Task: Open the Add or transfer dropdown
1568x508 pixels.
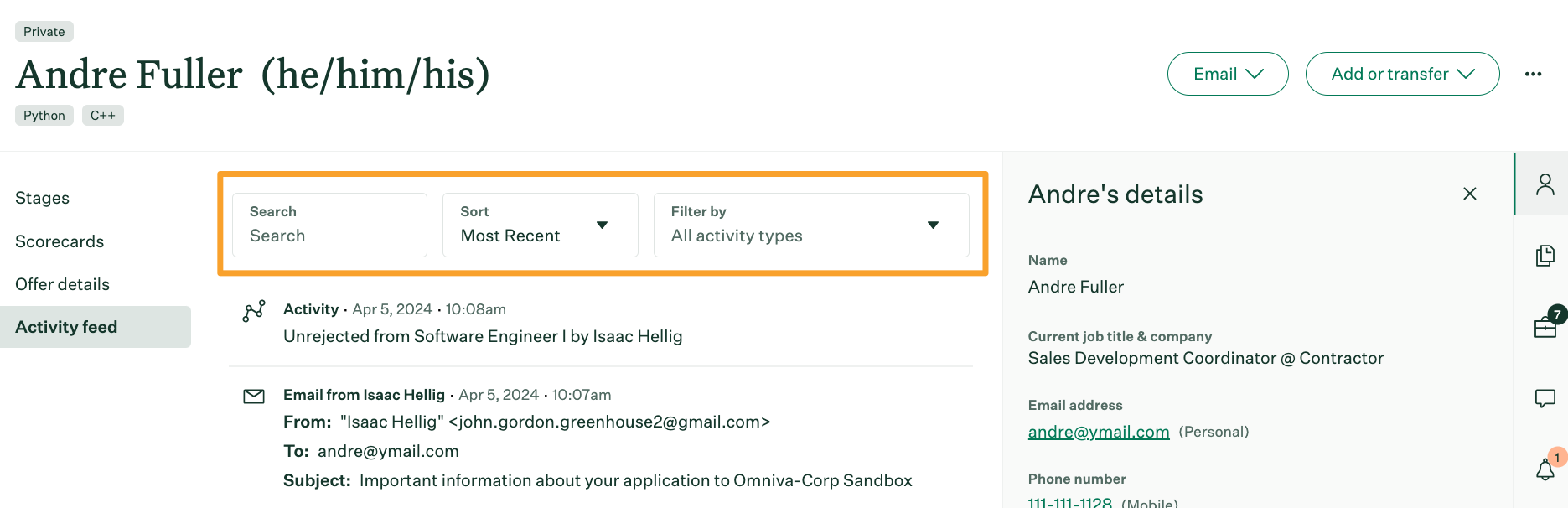Action: click(1401, 74)
